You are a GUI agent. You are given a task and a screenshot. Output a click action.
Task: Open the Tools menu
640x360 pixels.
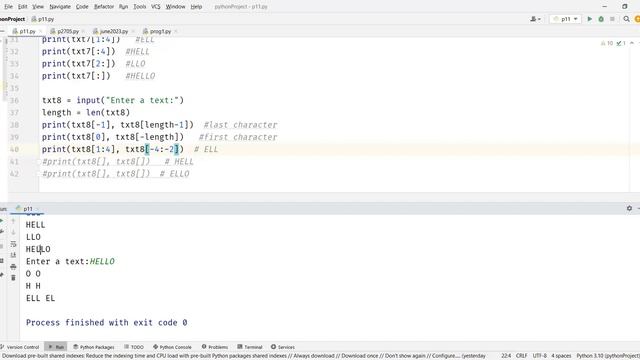pos(140,7)
